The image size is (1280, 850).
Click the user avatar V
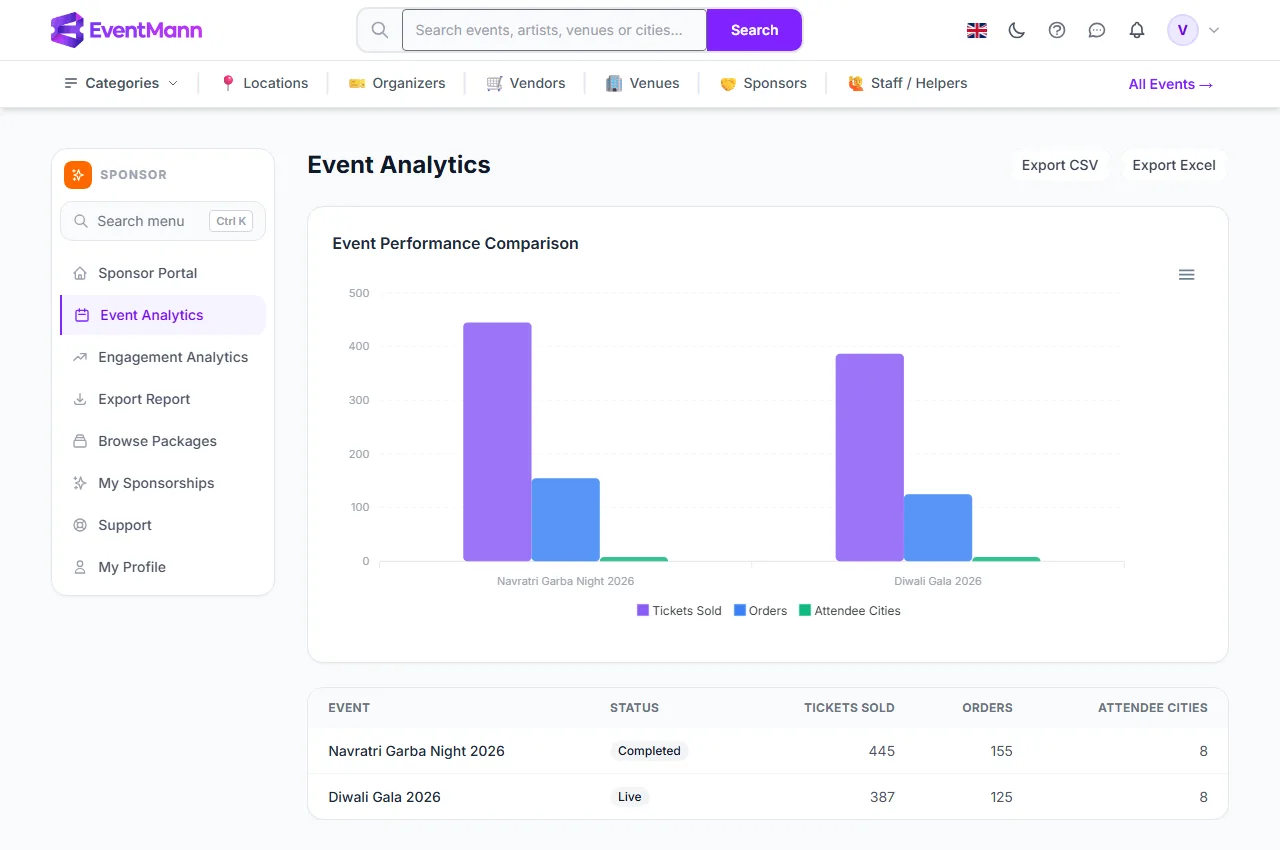coord(1183,30)
